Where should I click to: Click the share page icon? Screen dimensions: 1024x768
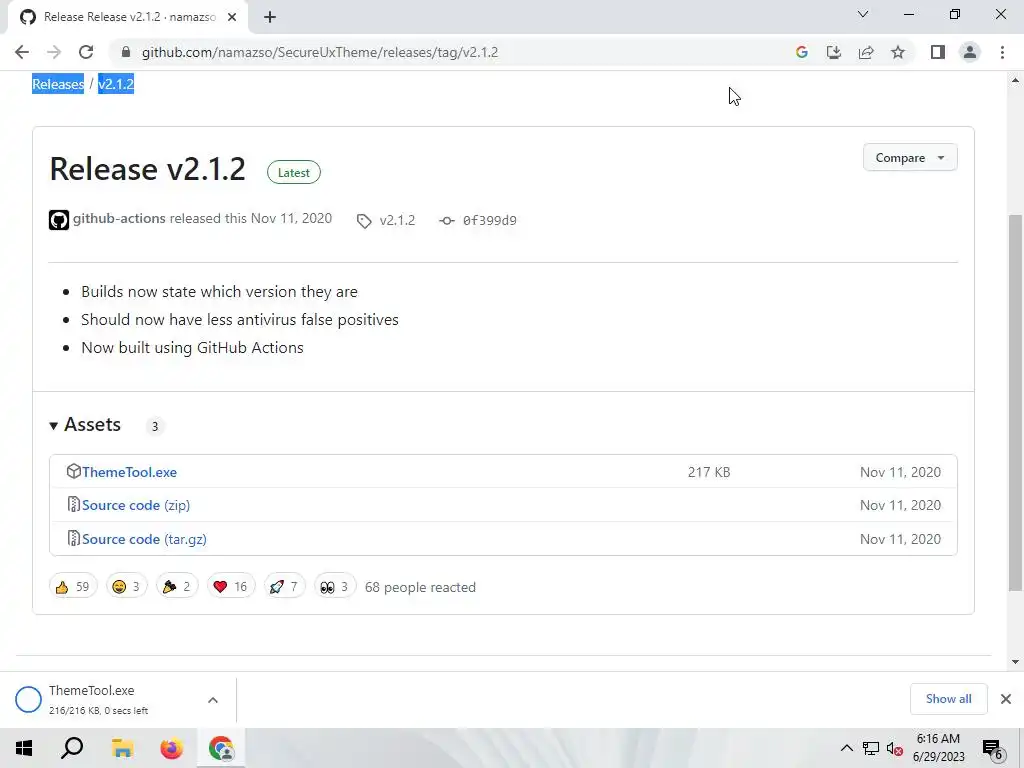coord(866,52)
